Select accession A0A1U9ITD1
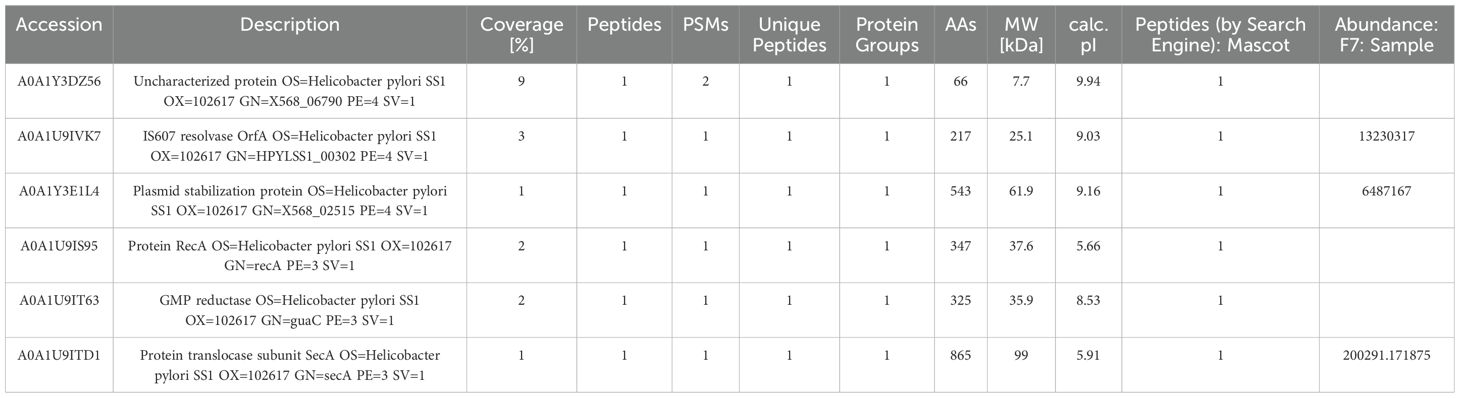Screen dimensions: 1460x398 tap(54, 356)
